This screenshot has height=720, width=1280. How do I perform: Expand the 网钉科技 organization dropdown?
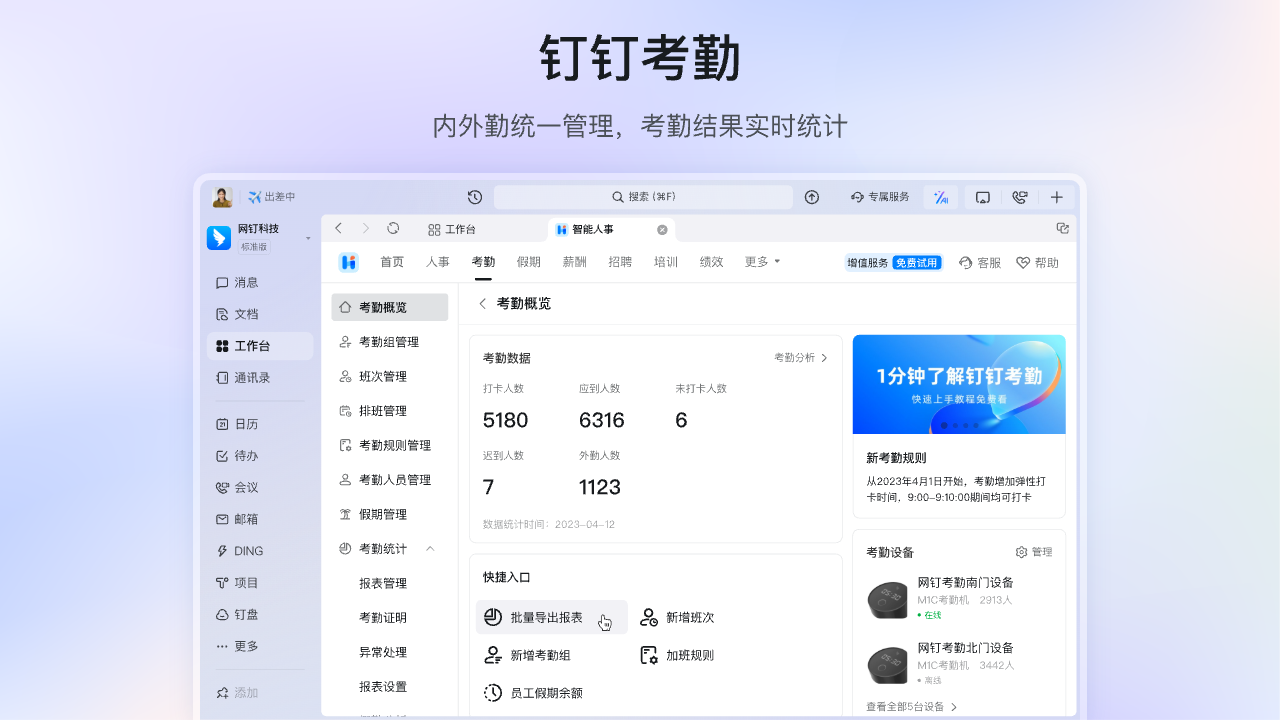click(x=308, y=238)
